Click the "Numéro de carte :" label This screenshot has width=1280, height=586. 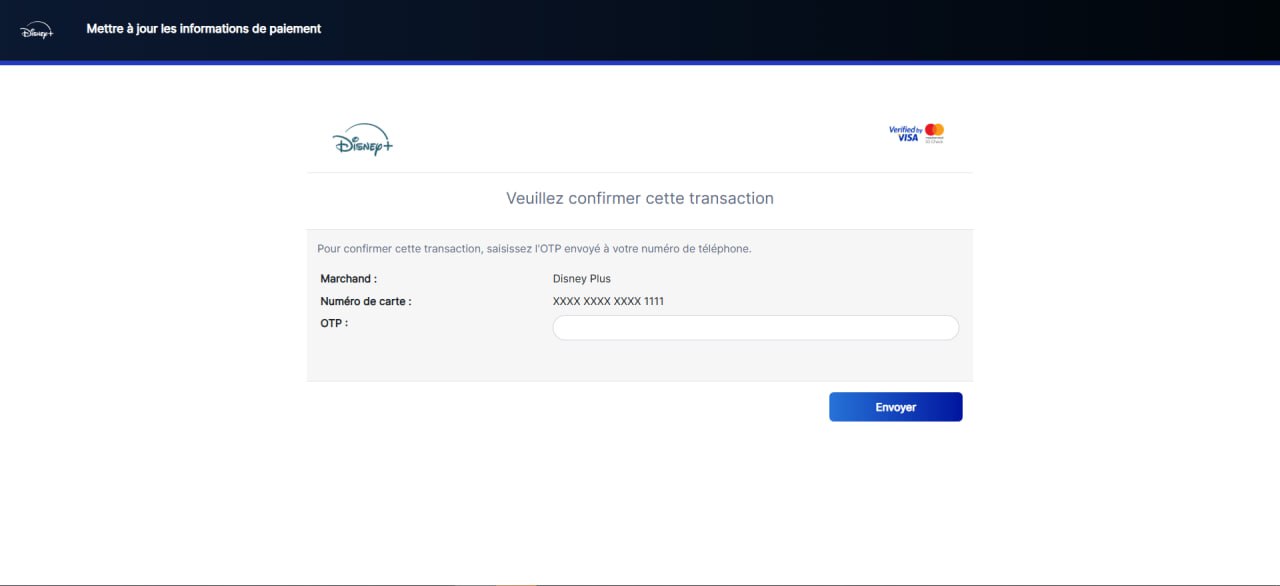(366, 301)
